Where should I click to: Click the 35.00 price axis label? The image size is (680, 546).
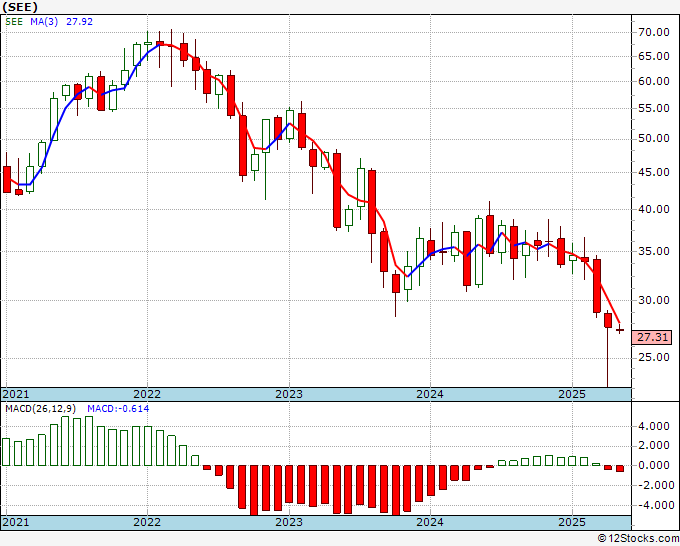pos(654,252)
